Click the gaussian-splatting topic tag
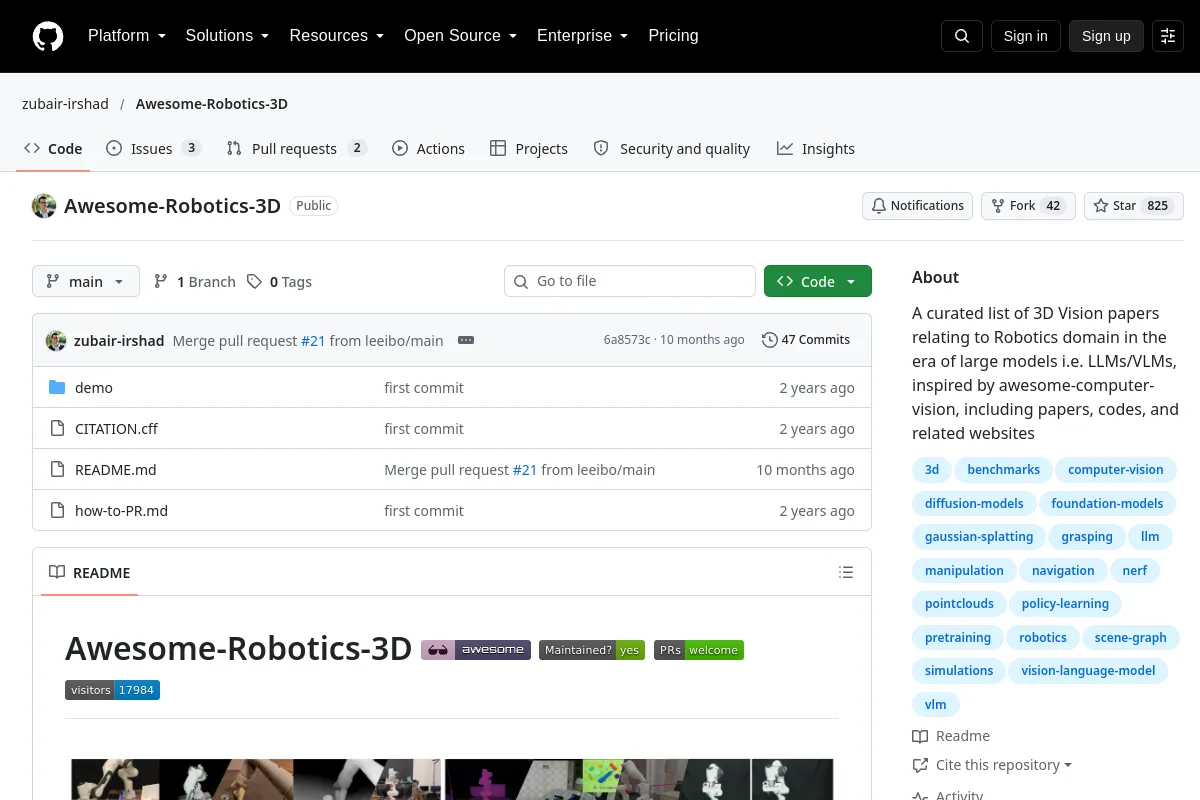This screenshot has width=1200, height=800. (x=979, y=537)
